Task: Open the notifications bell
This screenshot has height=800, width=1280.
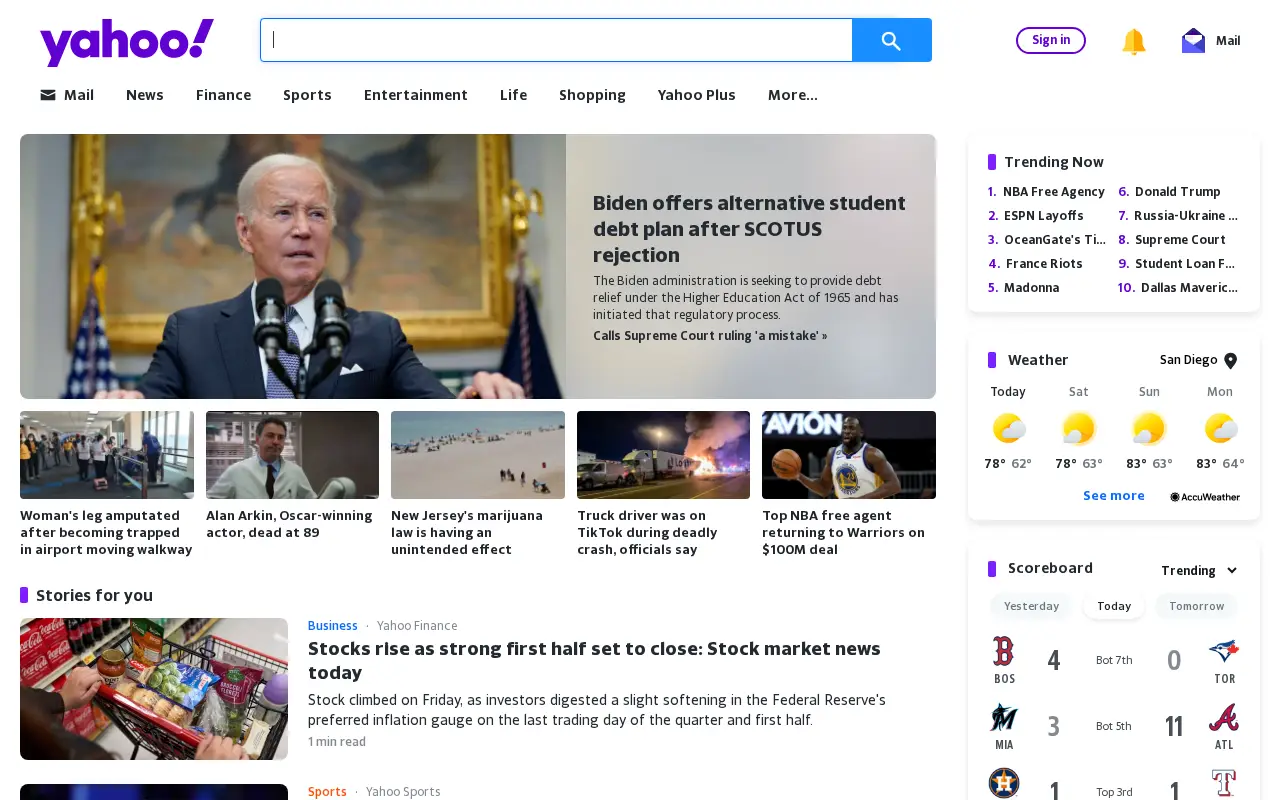Action: (x=1134, y=41)
